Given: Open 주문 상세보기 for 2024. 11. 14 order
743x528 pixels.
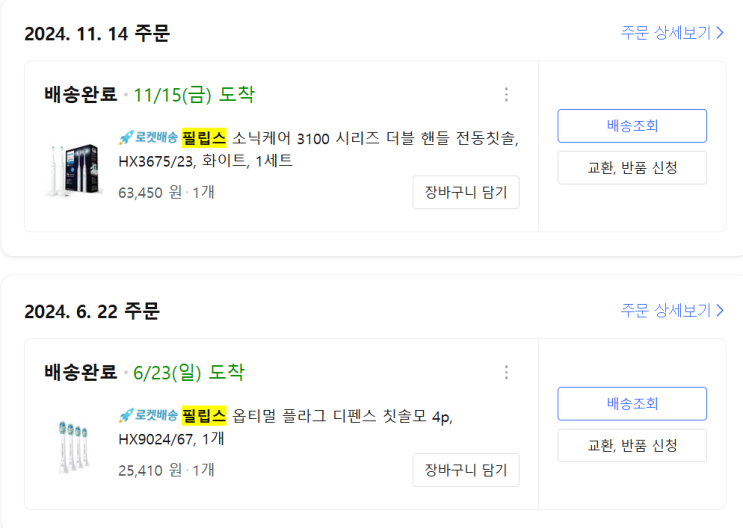Looking at the screenshot, I should tap(672, 33).
